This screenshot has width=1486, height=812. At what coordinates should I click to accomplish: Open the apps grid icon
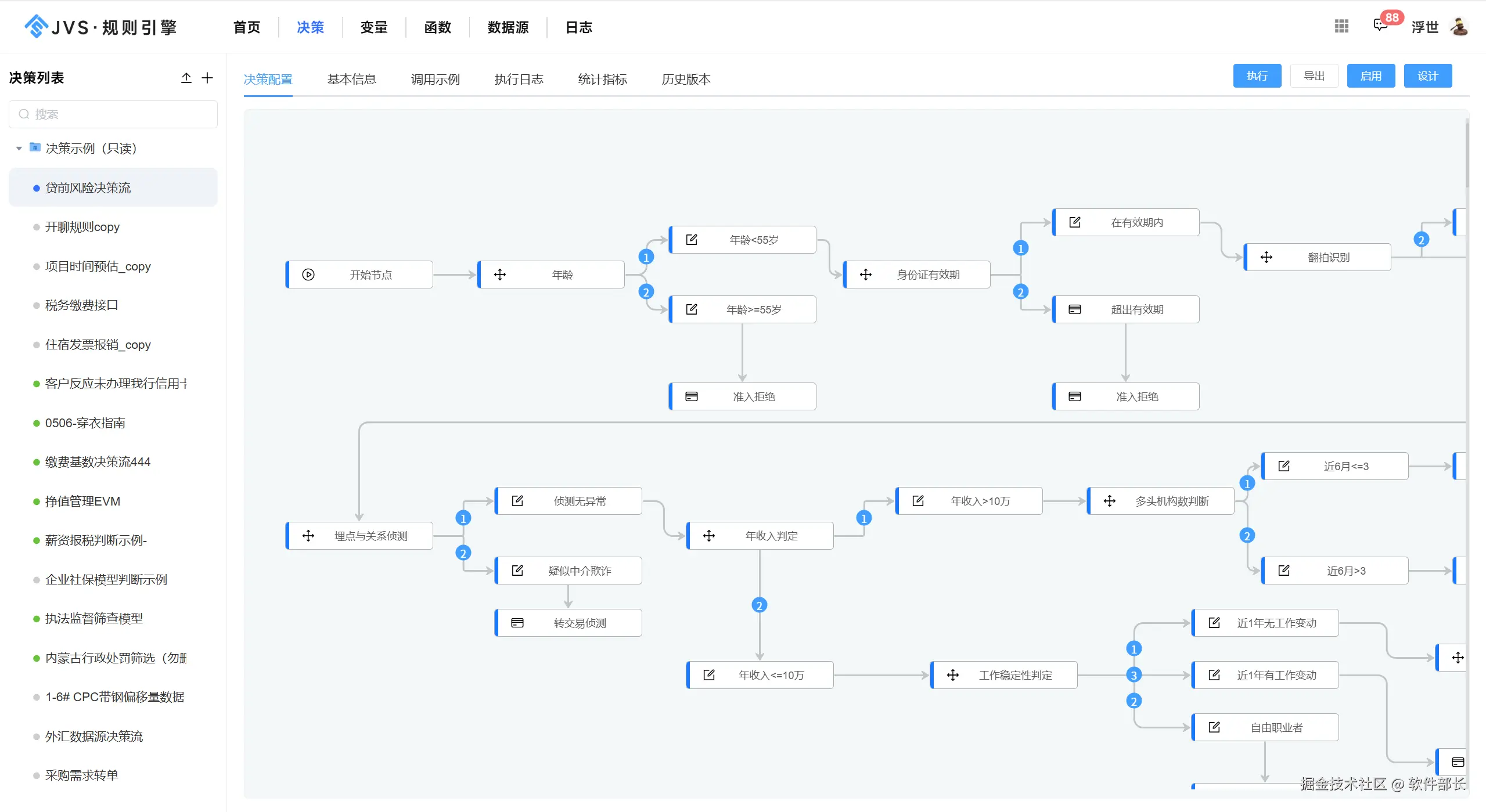[x=1341, y=26]
